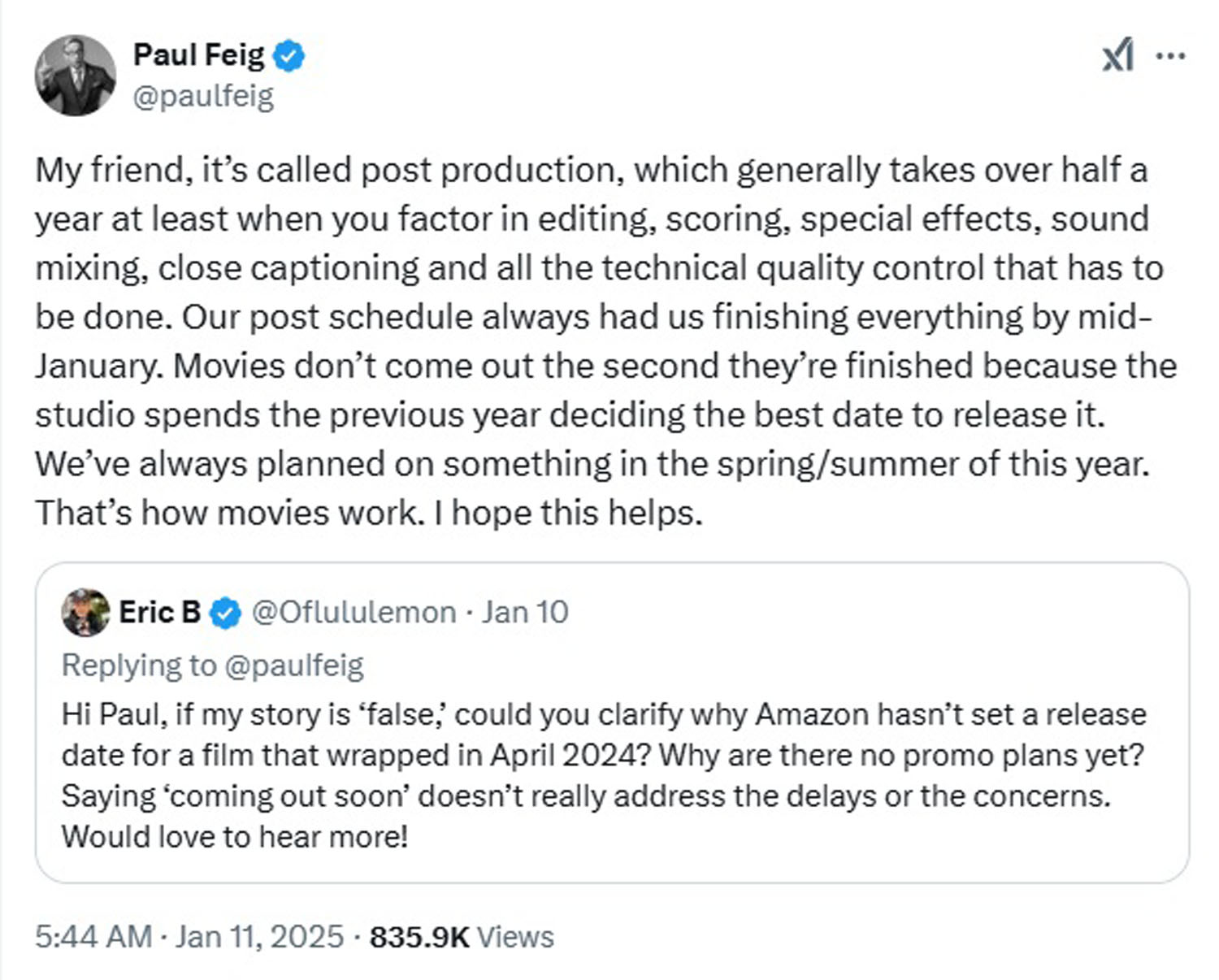Open the three-dot More options menu
Screen dimensions: 1219x980
point(1170,56)
